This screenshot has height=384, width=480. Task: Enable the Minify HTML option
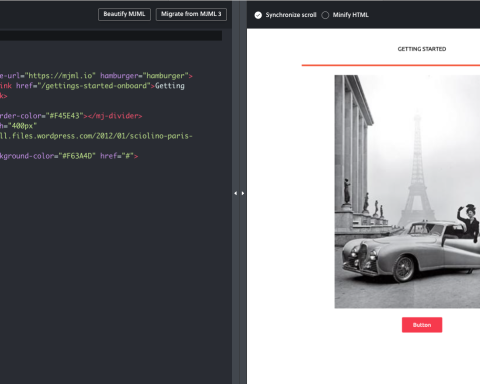click(x=325, y=15)
